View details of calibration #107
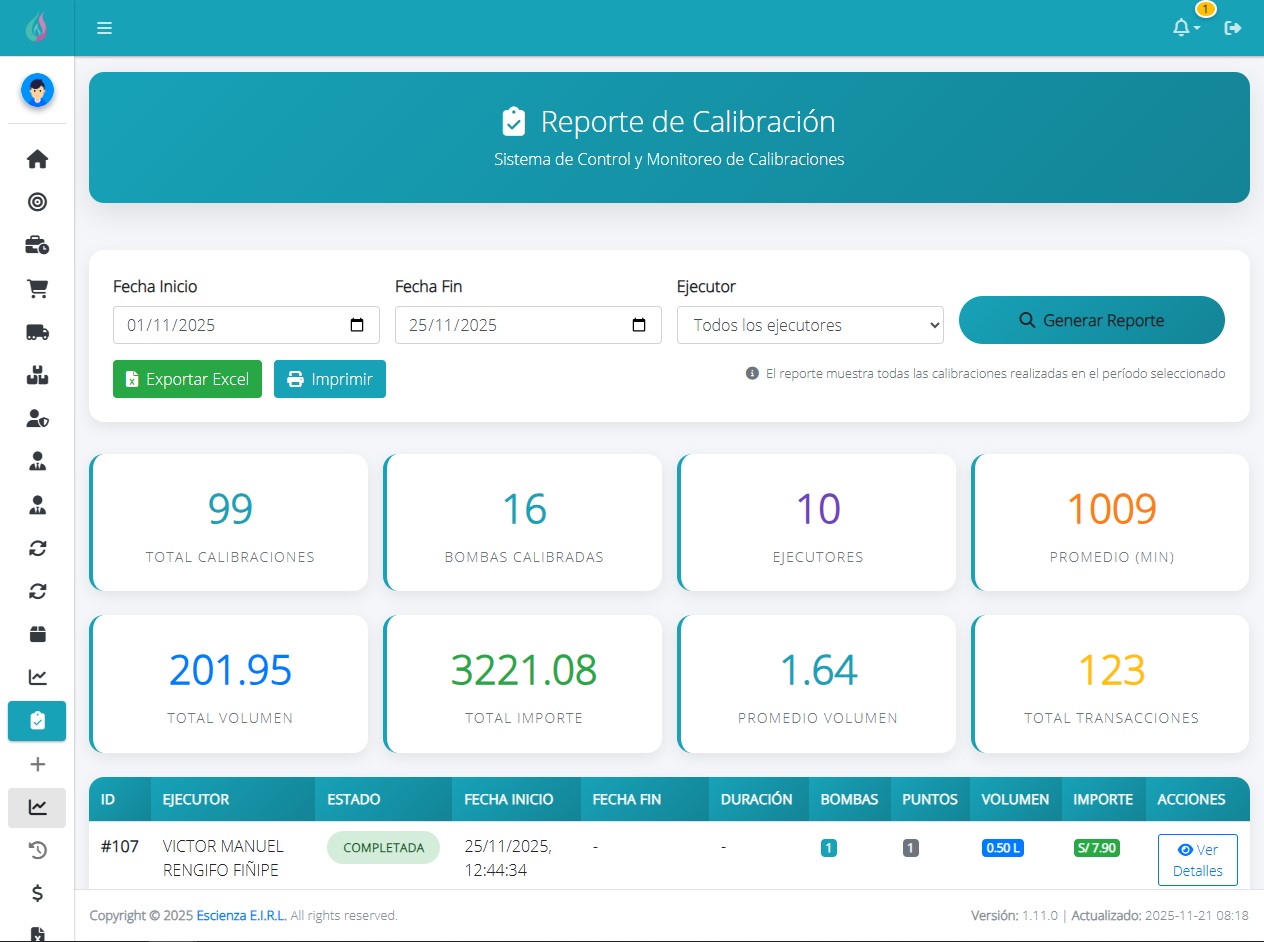The width and height of the screenshot is (1264, 942). tap(1197, 860)
